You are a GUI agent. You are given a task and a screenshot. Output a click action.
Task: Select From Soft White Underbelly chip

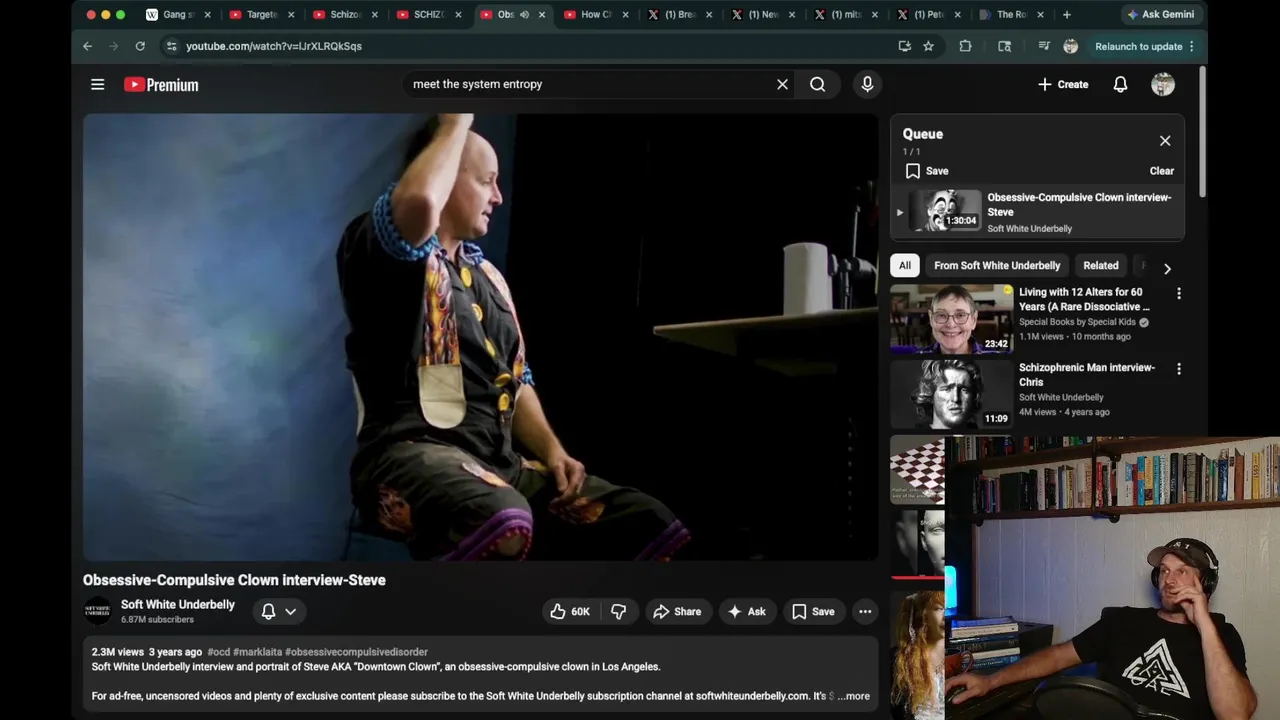coord(997,266)
